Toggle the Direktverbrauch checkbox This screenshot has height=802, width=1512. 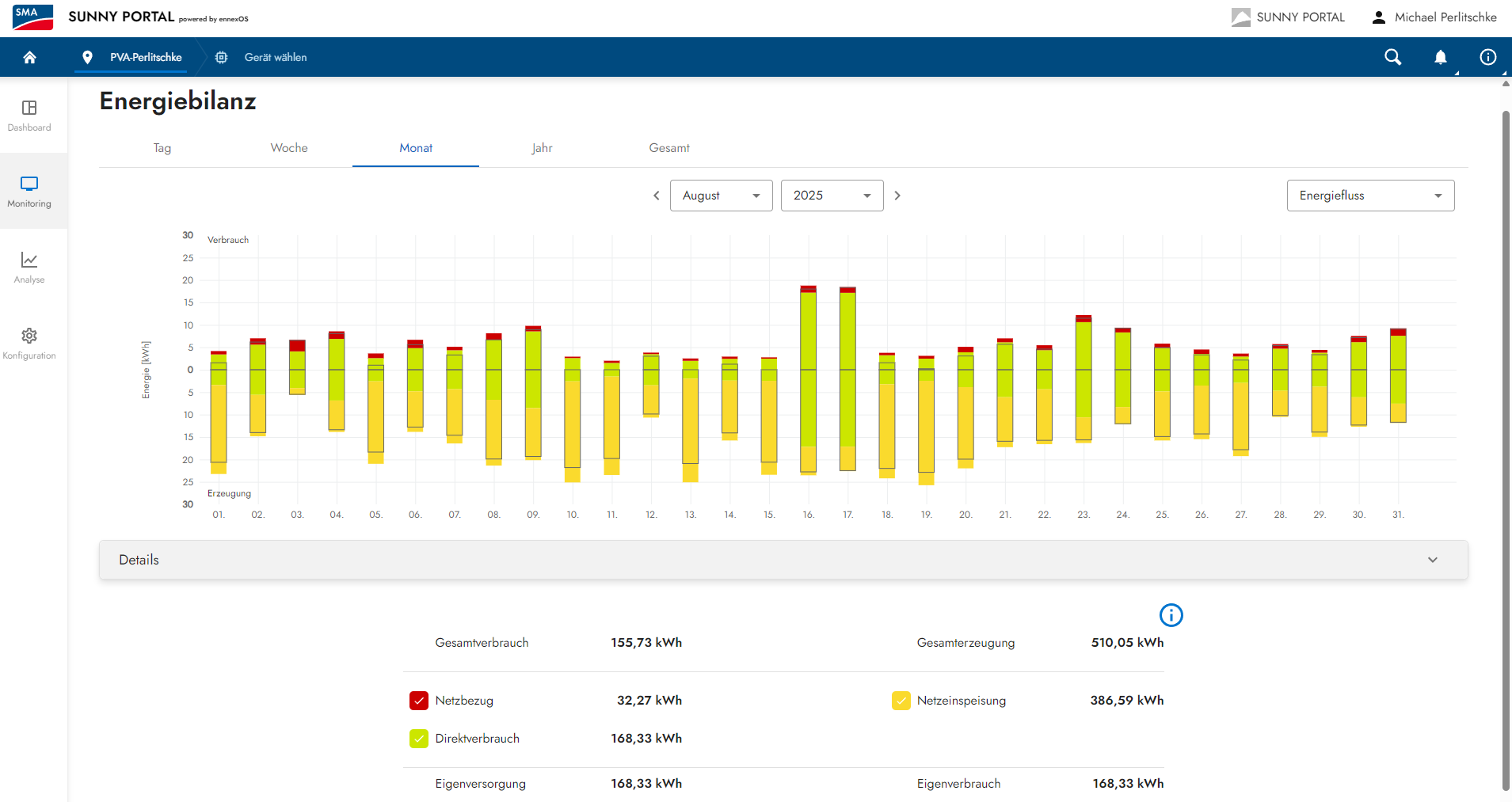(x=419, y=739)
